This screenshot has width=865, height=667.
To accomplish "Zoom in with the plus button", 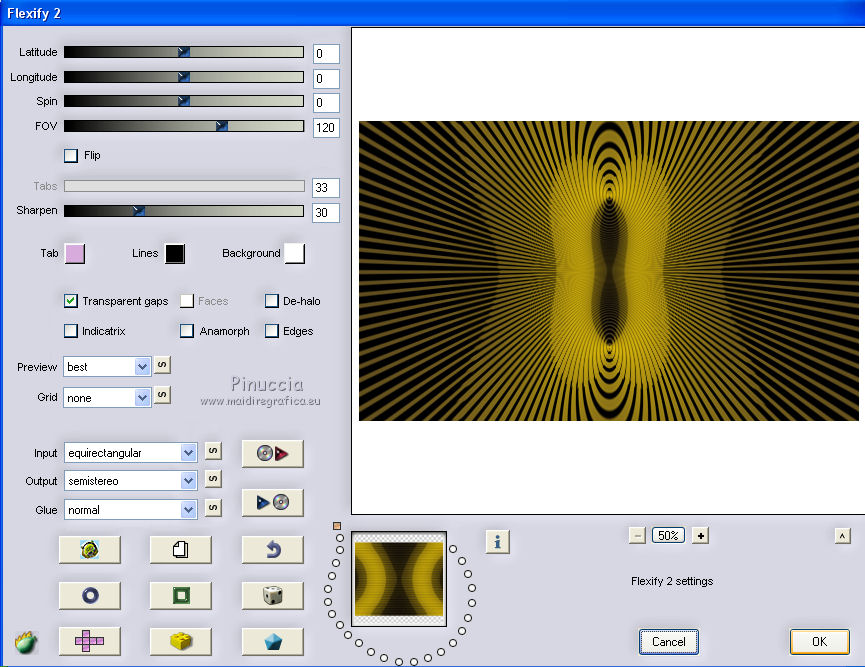I will [x=700, y=536].
